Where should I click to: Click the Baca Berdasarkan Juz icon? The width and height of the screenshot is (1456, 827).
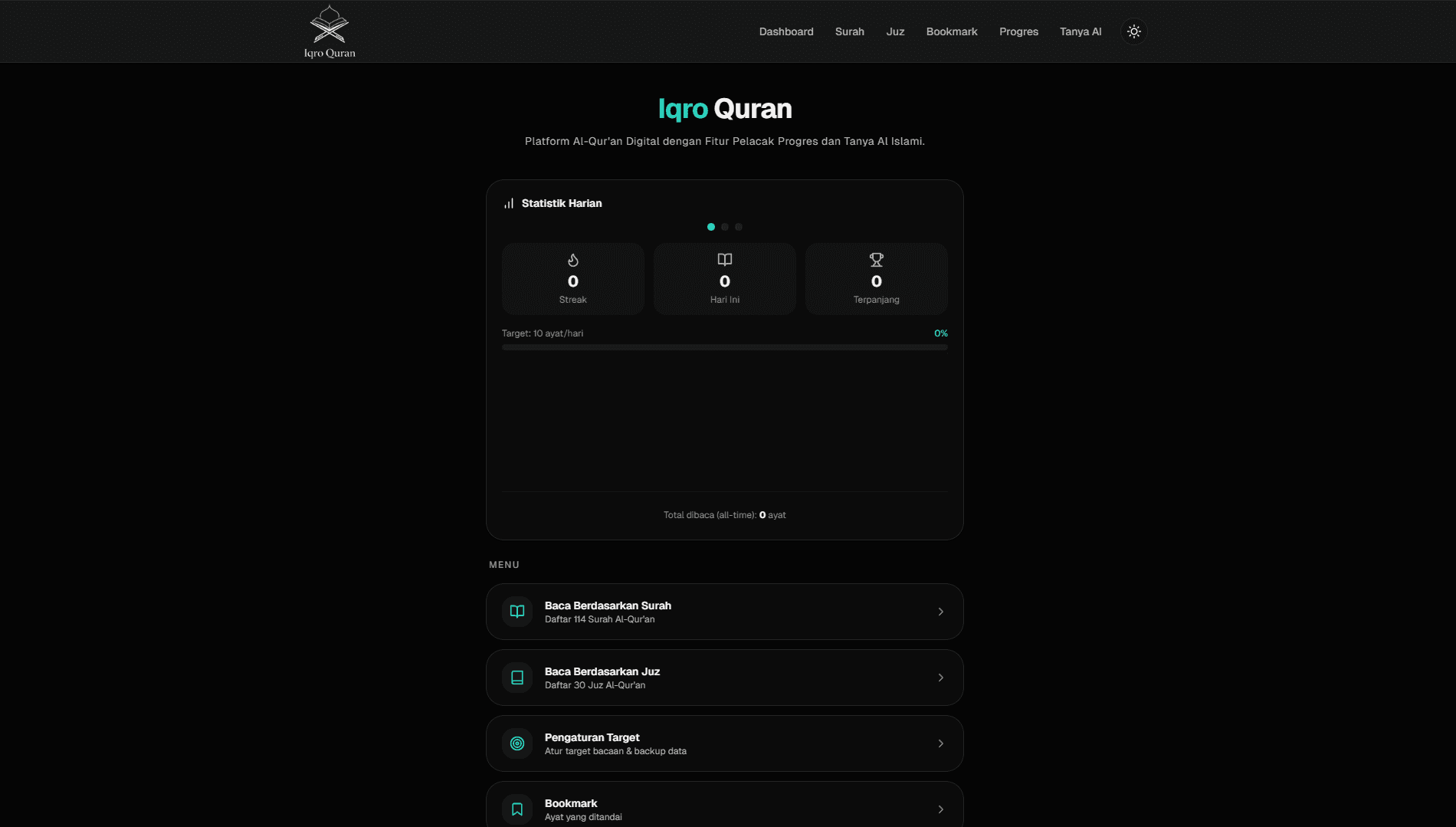click(x=517, y=678)
